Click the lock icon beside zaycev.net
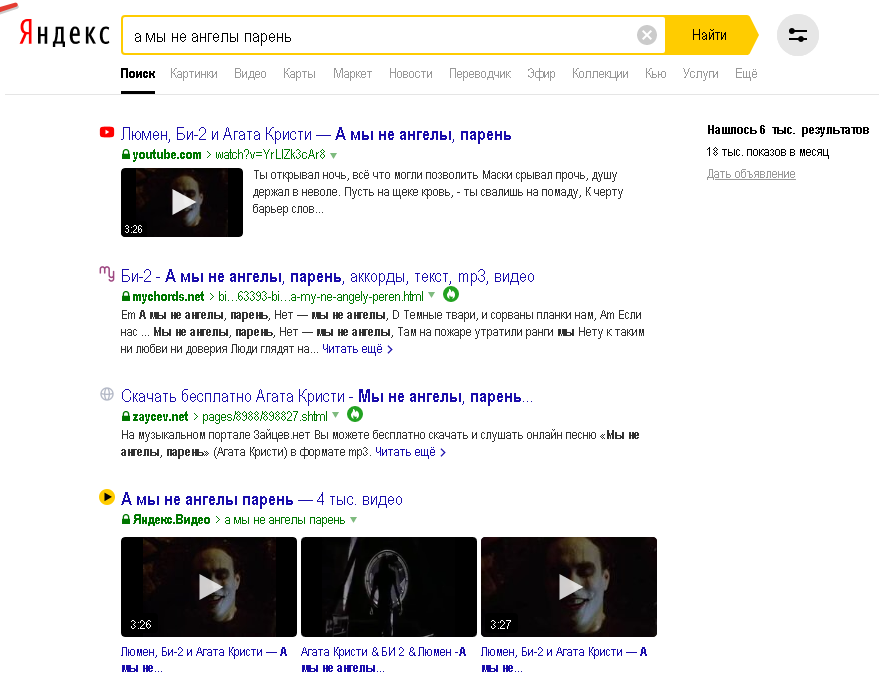This screenshot has width=879, height=682. click(x=126, y=416)
